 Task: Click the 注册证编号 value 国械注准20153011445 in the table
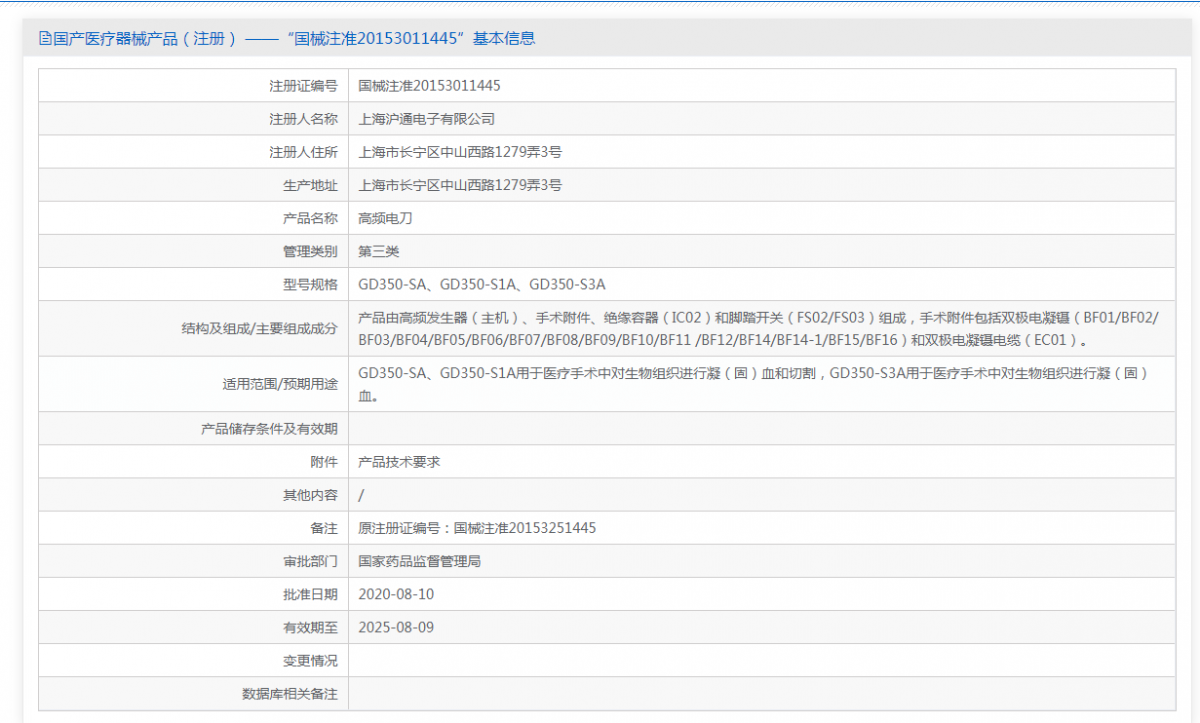point(430,86)
